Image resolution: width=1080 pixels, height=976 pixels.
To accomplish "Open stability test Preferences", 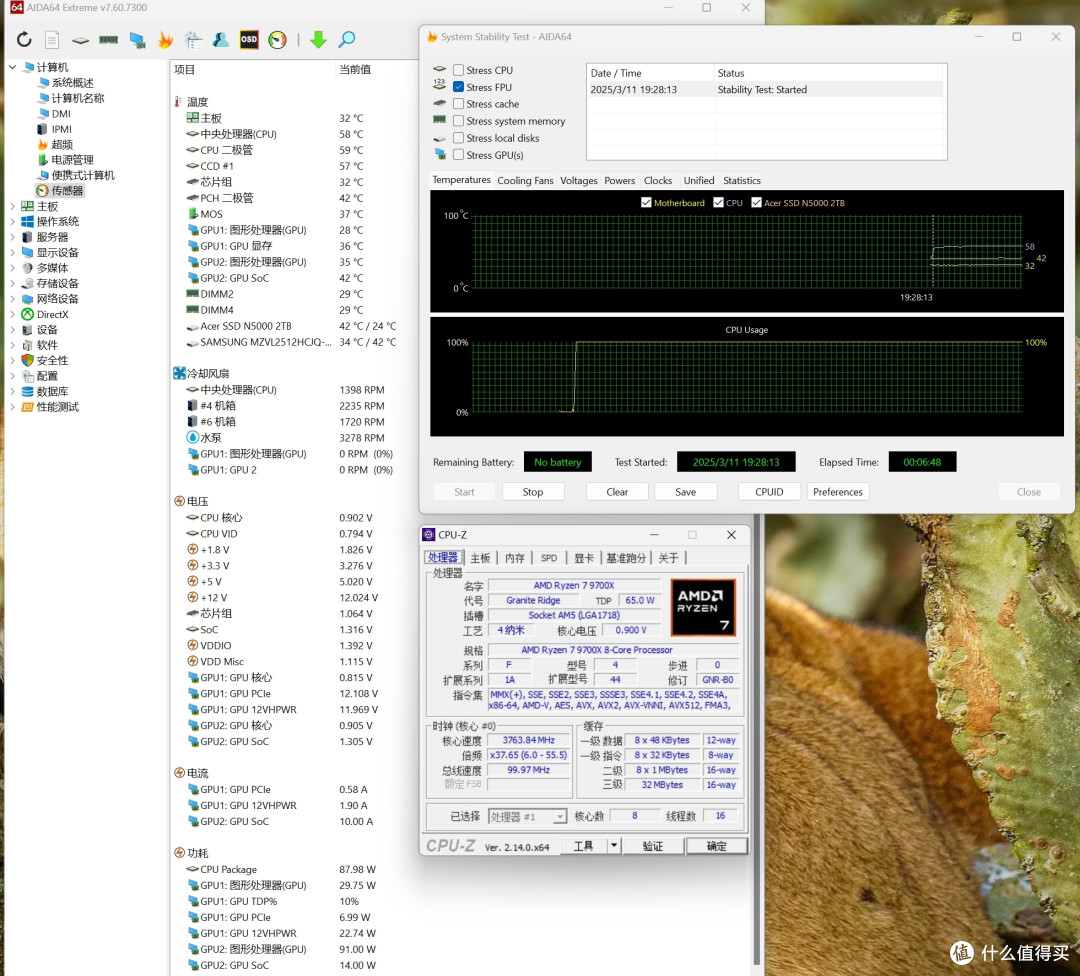I will [838, 492].
